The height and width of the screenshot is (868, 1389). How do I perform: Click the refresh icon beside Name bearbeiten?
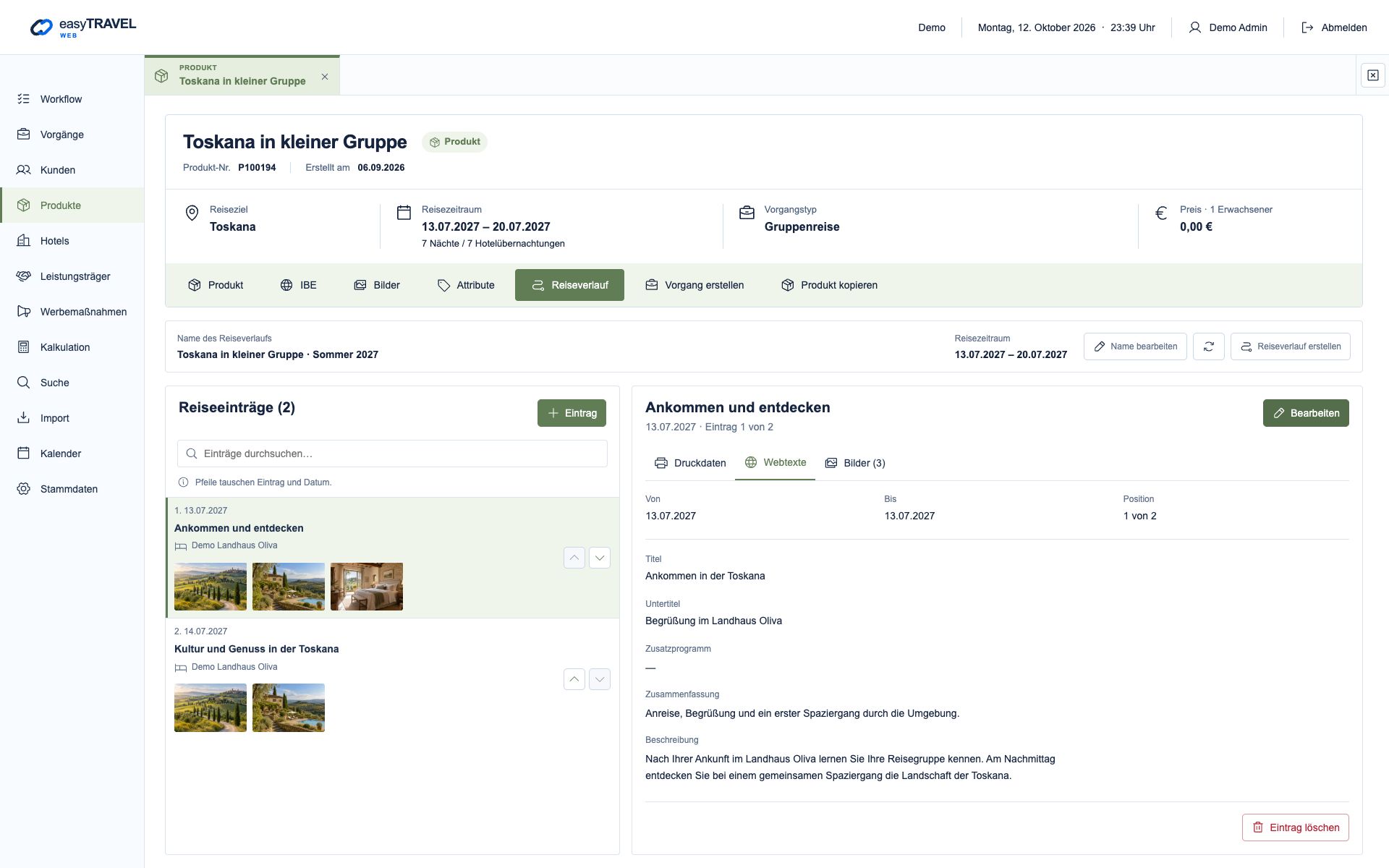coord(1208,346)
